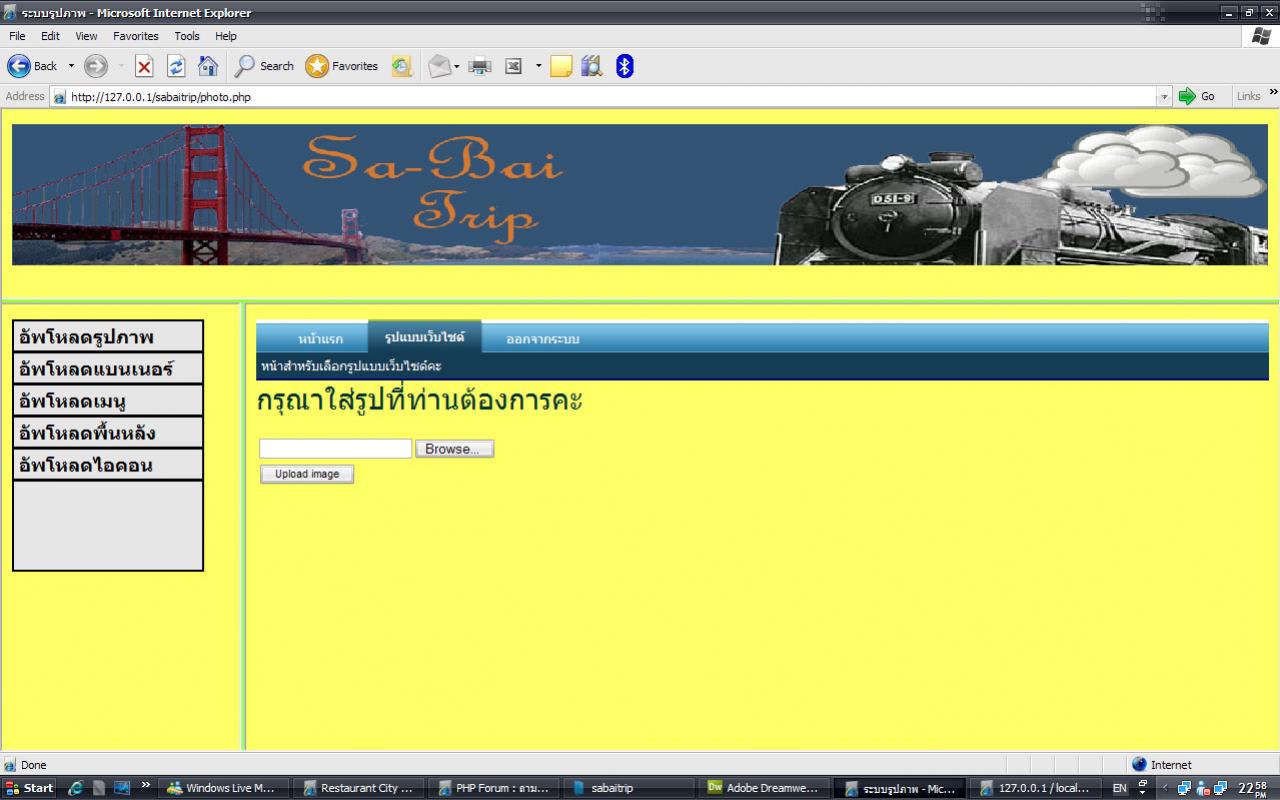This screenshot has height=800, width=1280.
Task: Open the Start menu
Action: (x=30, y=788)
